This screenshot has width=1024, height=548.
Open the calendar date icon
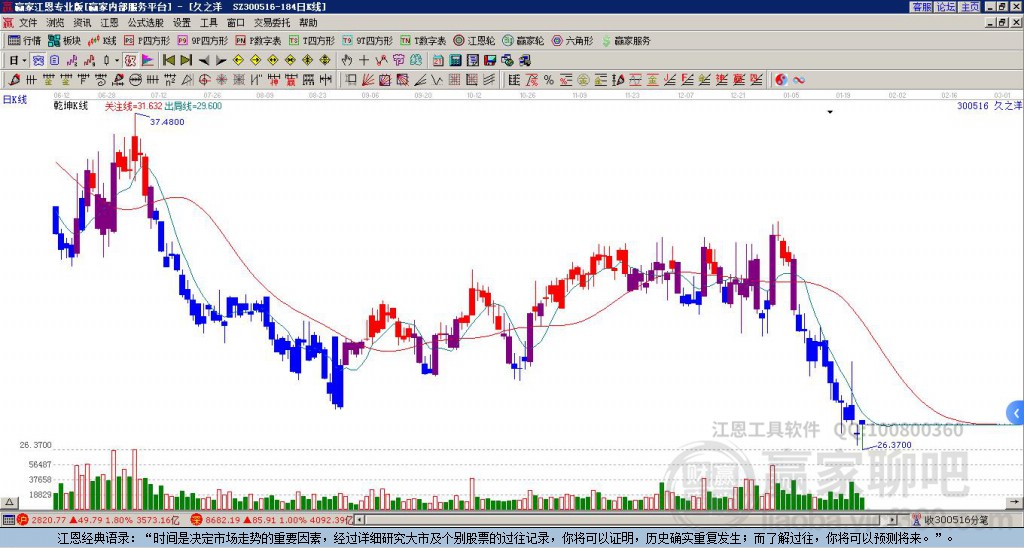point(438,61)
